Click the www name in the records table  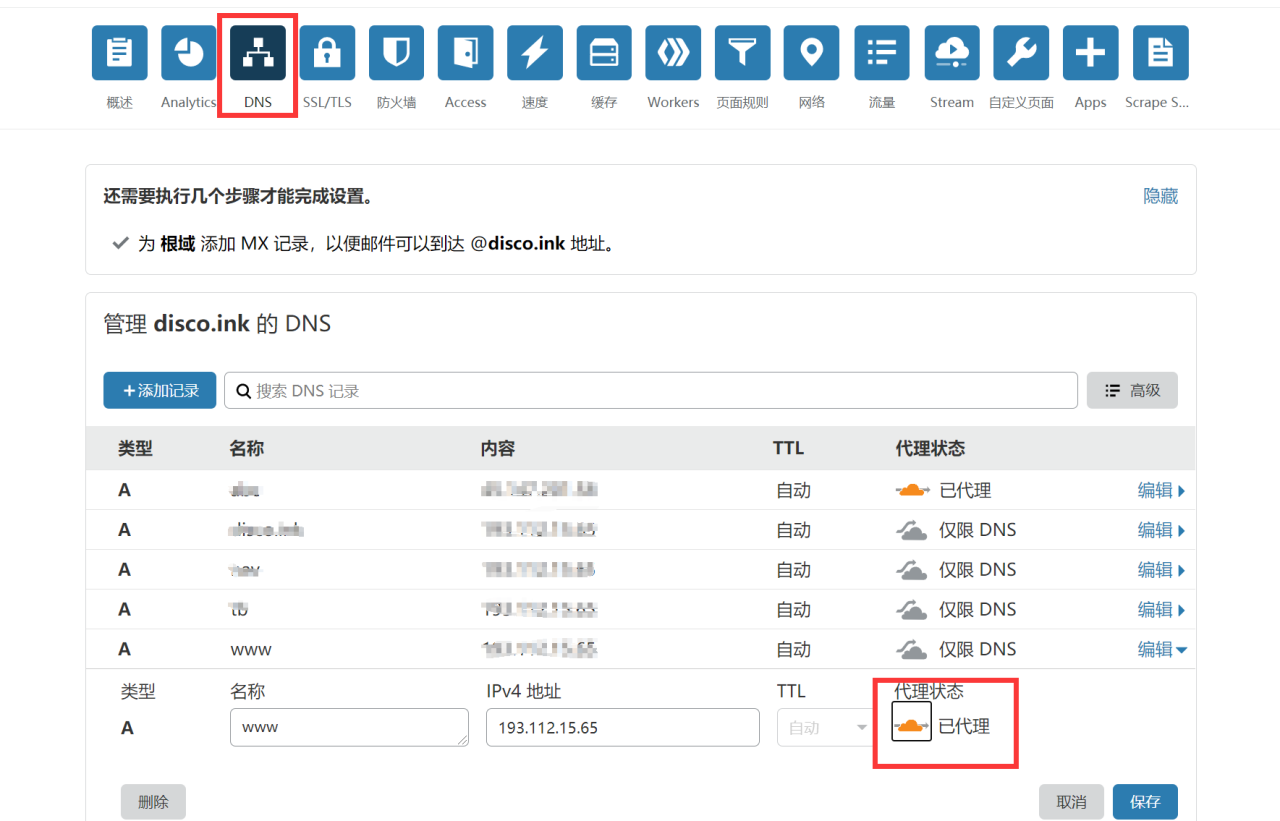[x=251, y=649]
